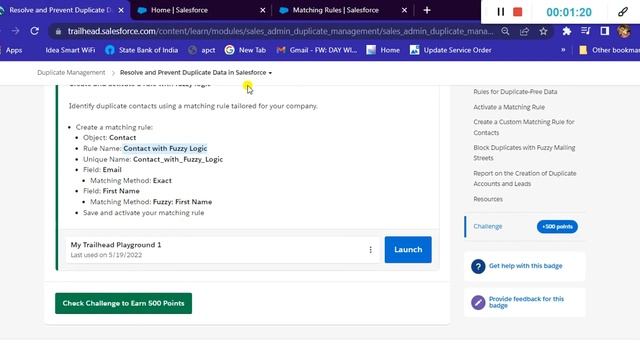Go forward in browser history
640x360 pixels.
coord(15,31)
